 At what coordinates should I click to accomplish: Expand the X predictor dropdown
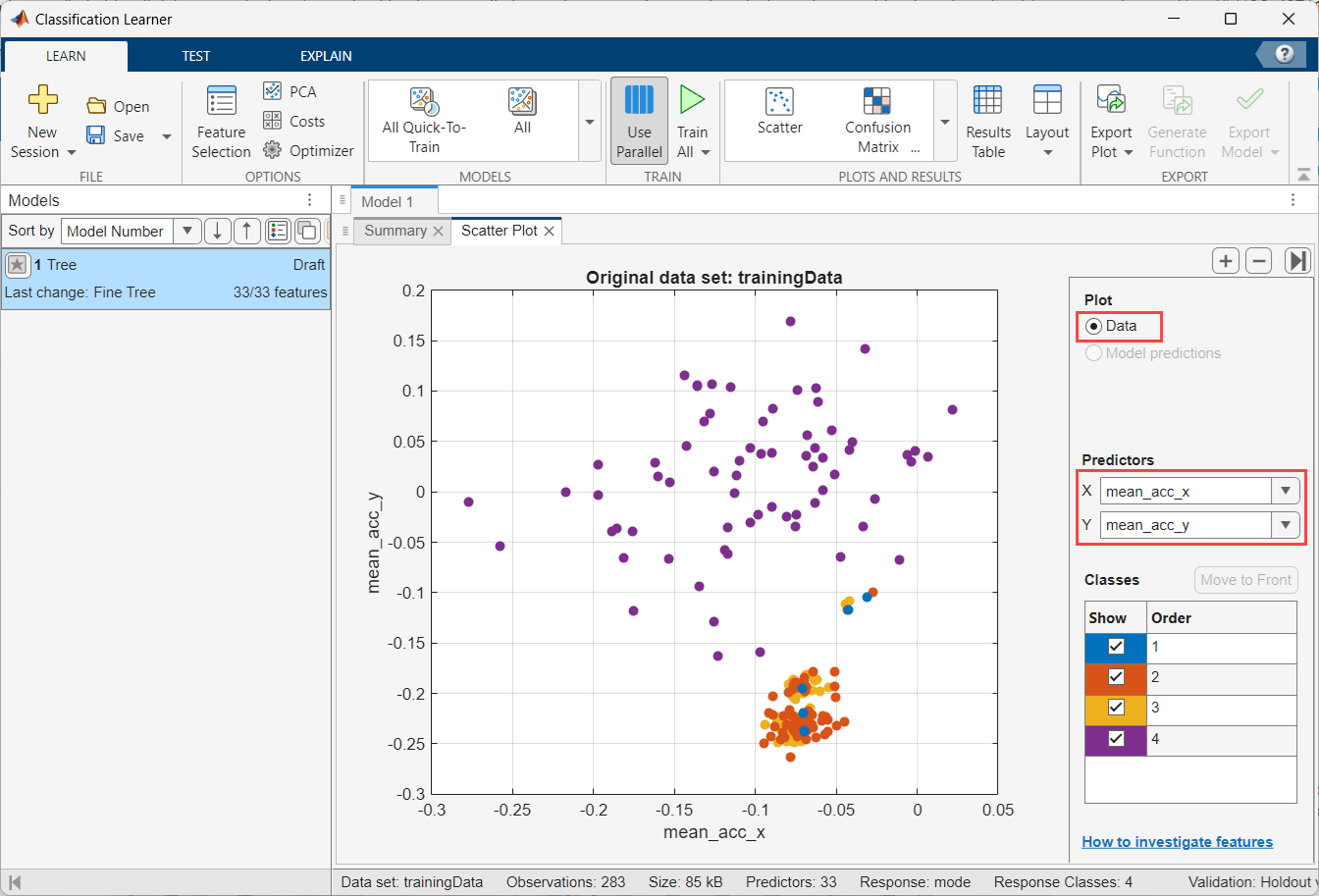coord(1284,491)
